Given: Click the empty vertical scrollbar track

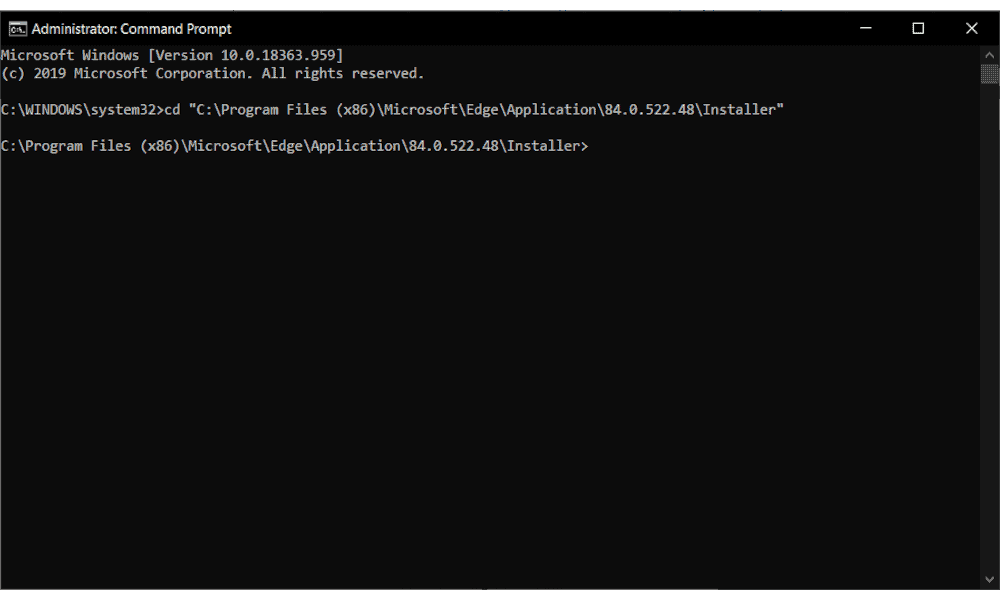Looking at the screenshot, I should pyautogui.click(x=989, y=326).
